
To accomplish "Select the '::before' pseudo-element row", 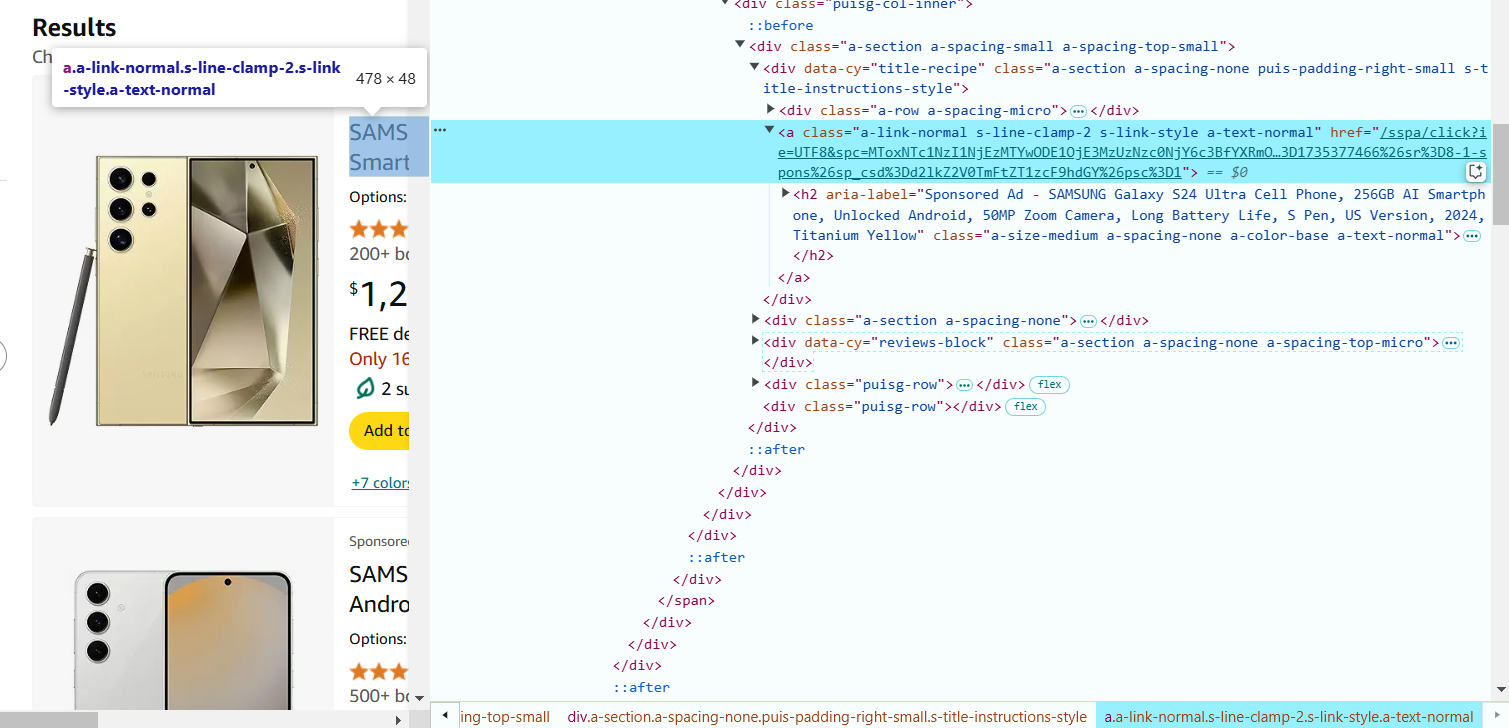I will click(x=780, y=25).
